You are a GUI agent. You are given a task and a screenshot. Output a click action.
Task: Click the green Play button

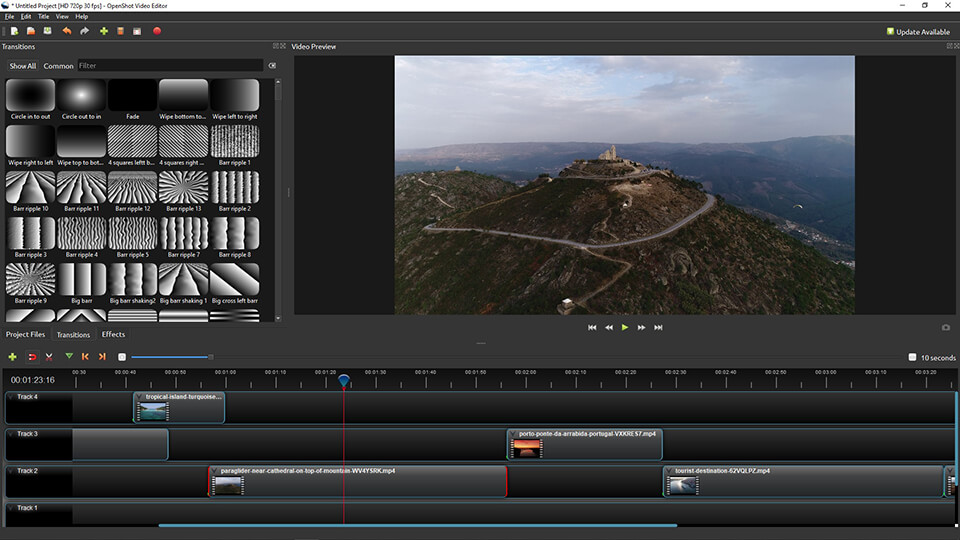(624, 328)
